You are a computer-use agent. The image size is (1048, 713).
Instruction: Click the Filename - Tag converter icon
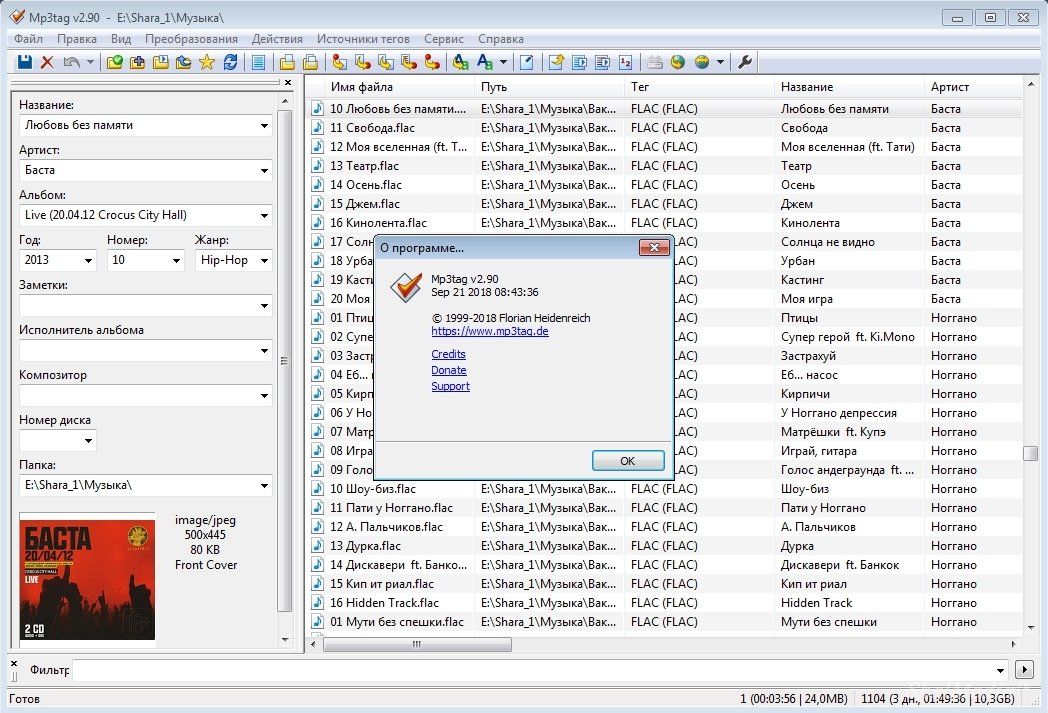pyautogui.click(x=363, y=62)
